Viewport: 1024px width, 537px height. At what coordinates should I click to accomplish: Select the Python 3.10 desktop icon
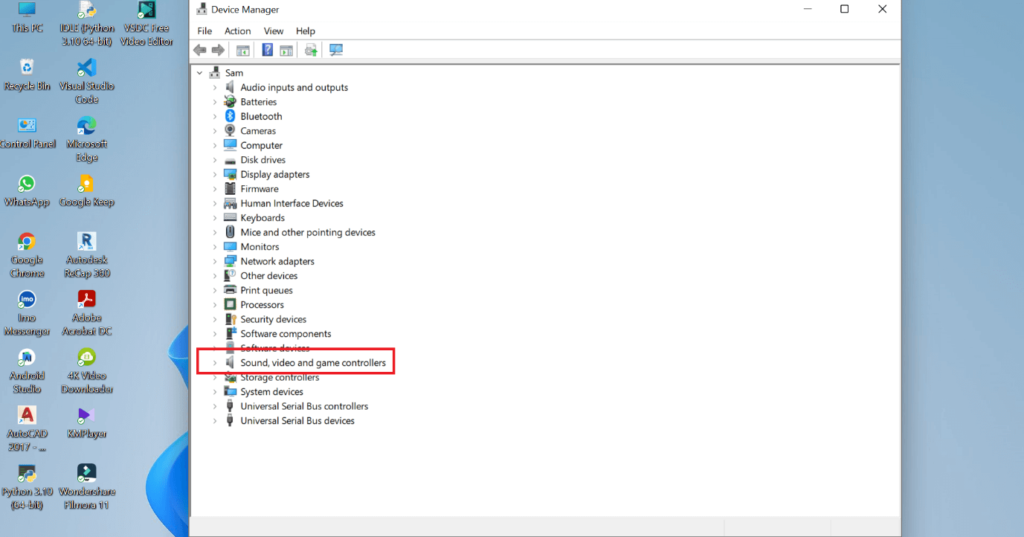tap(27, 487)
